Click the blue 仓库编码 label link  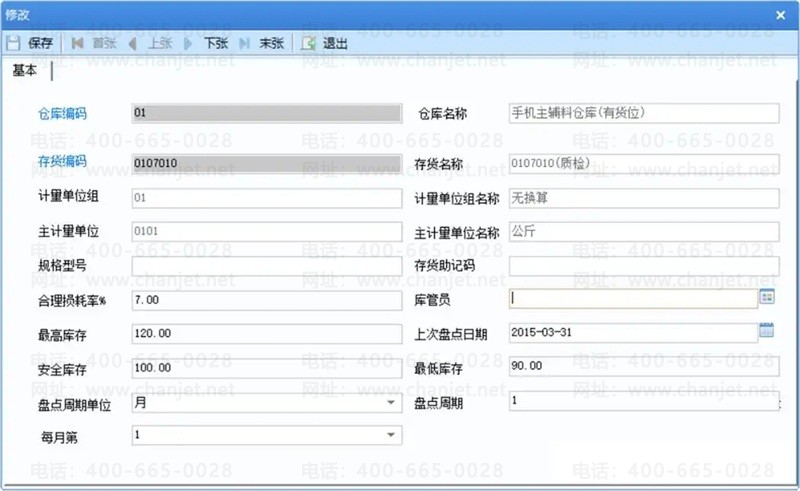[62, 113]
